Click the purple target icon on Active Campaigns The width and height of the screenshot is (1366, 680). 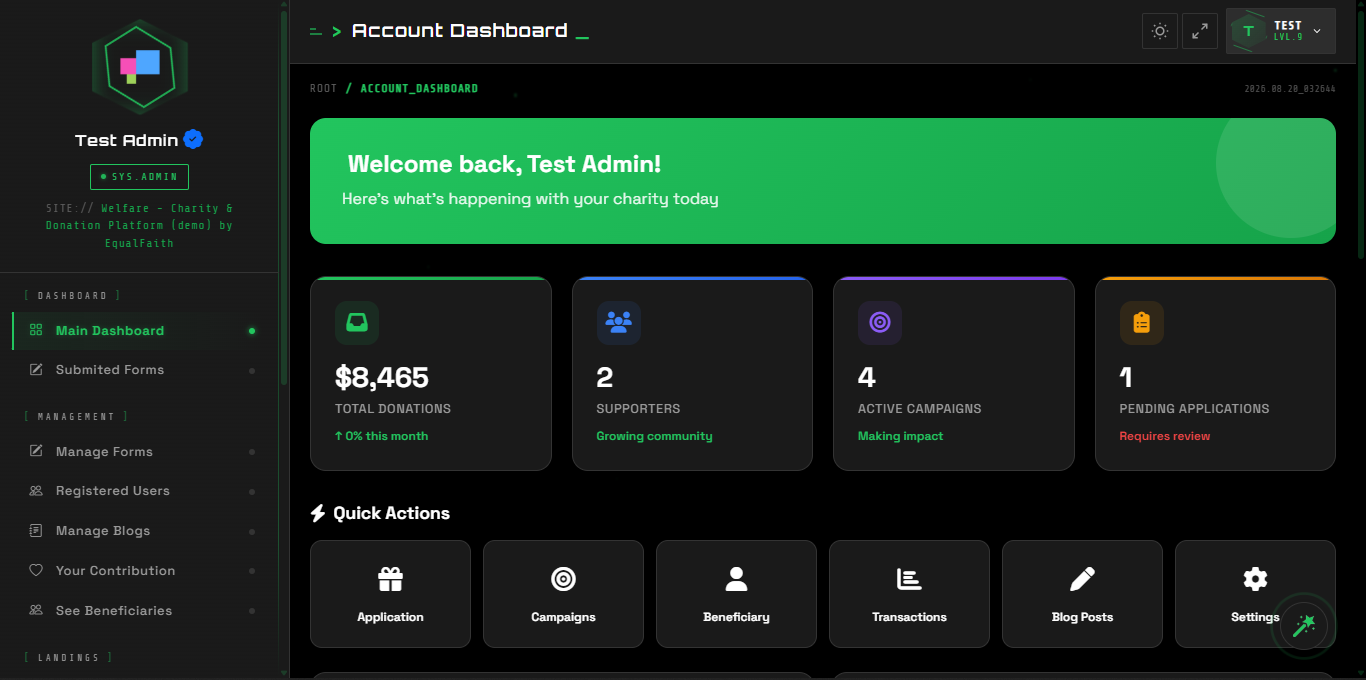(x=880, y=323)
